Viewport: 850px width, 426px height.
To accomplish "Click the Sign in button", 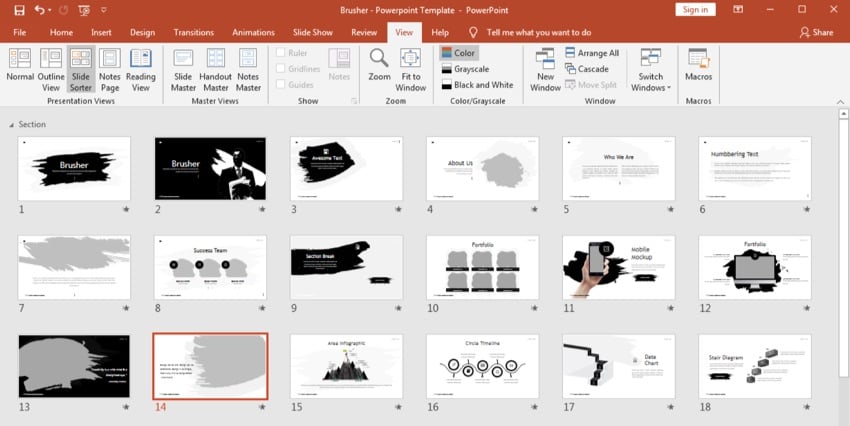I will click(693, 9).
